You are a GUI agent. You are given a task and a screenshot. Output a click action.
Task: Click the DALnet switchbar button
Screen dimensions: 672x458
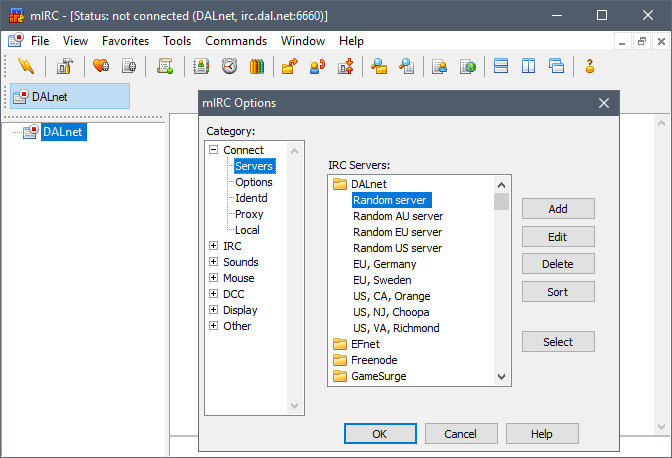click(x=70, y=96)
